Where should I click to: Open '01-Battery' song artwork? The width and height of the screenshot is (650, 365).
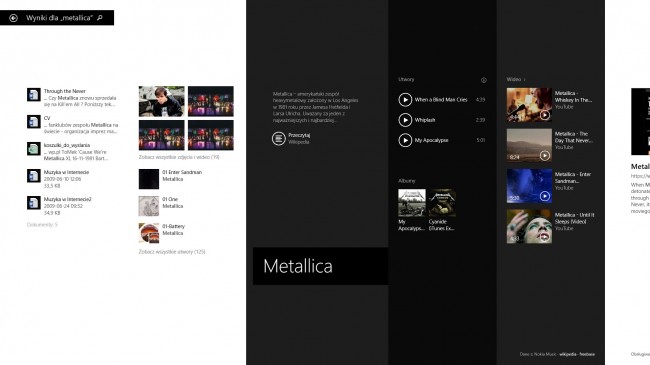pyautogui.click(x=149, y=233)
